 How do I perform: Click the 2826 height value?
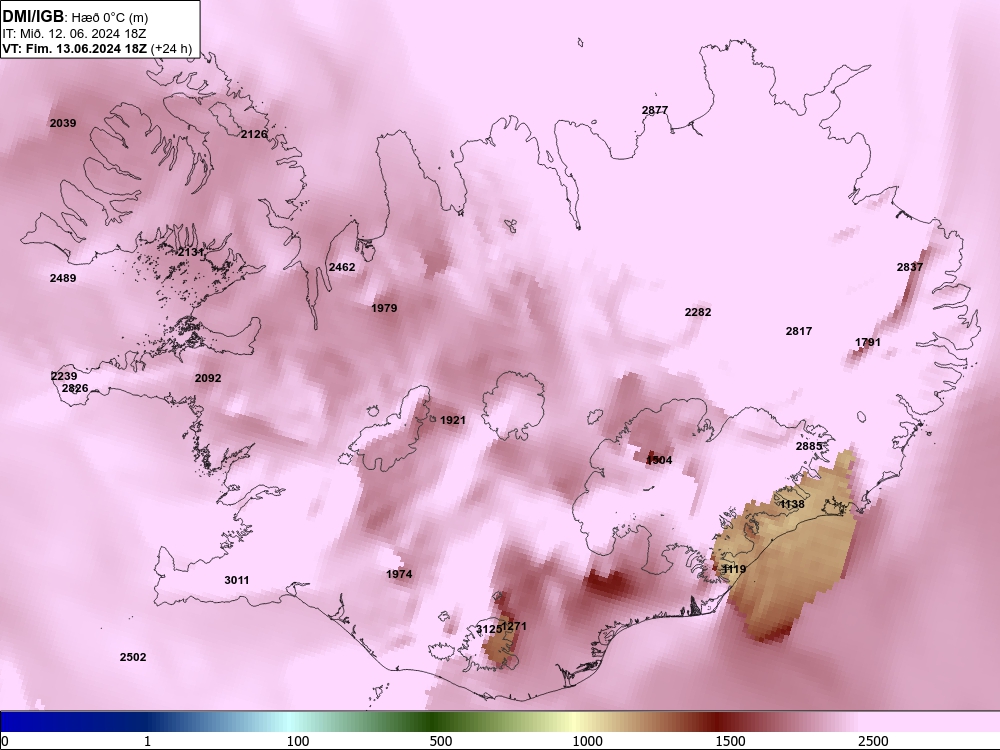point(75,388)
